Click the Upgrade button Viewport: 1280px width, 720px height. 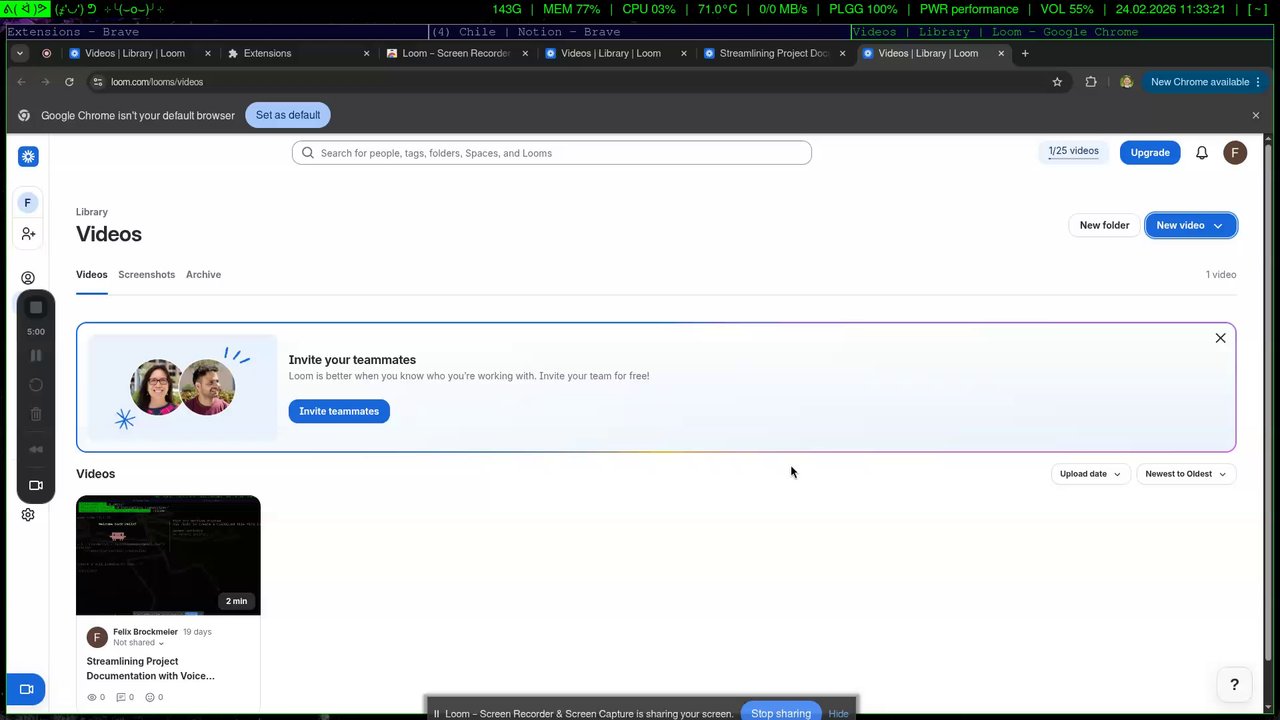tap(1150, 153)
